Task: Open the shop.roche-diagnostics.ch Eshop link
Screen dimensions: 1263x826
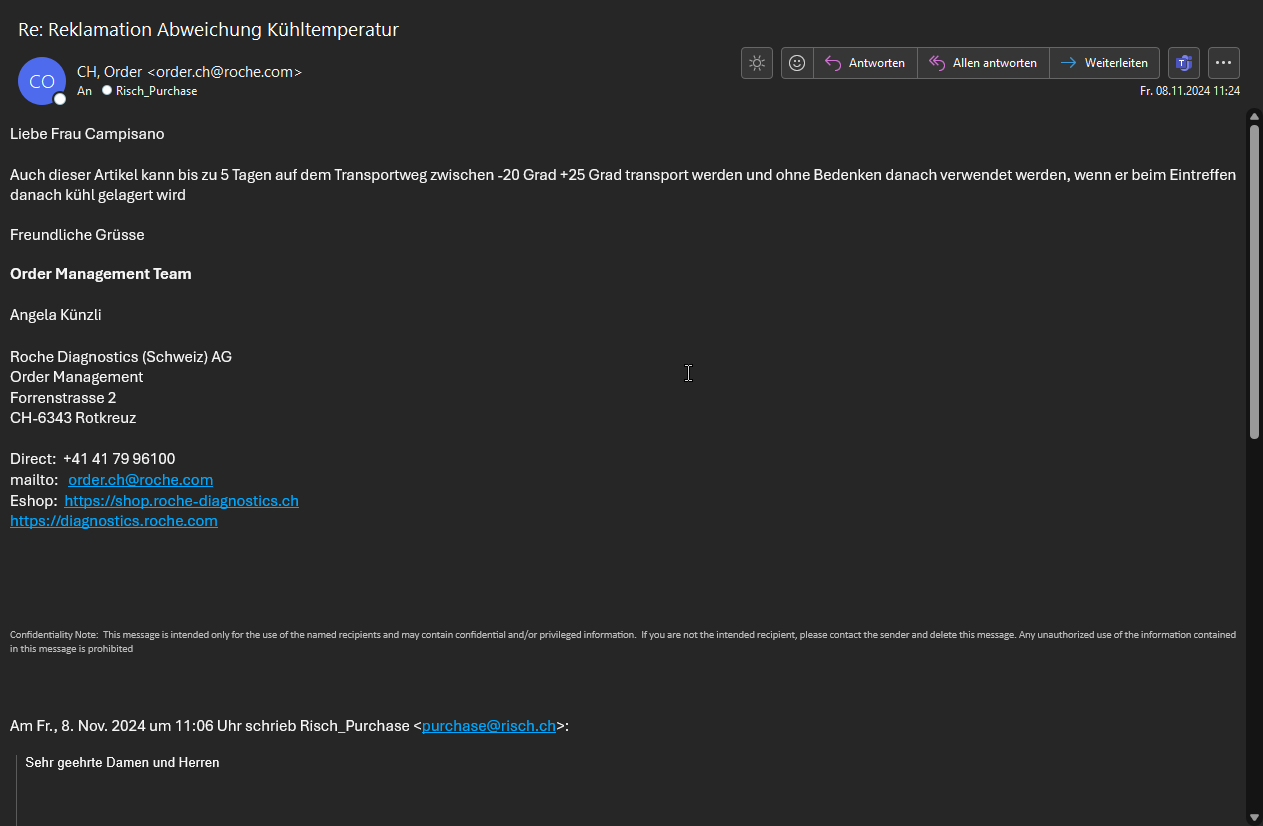Action: click(181, 501)
